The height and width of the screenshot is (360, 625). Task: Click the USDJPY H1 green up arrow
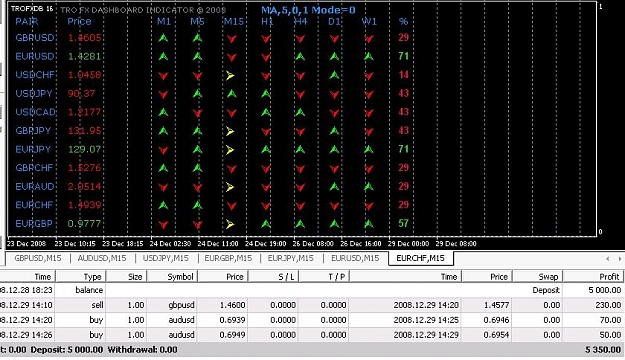pos(266,94)
